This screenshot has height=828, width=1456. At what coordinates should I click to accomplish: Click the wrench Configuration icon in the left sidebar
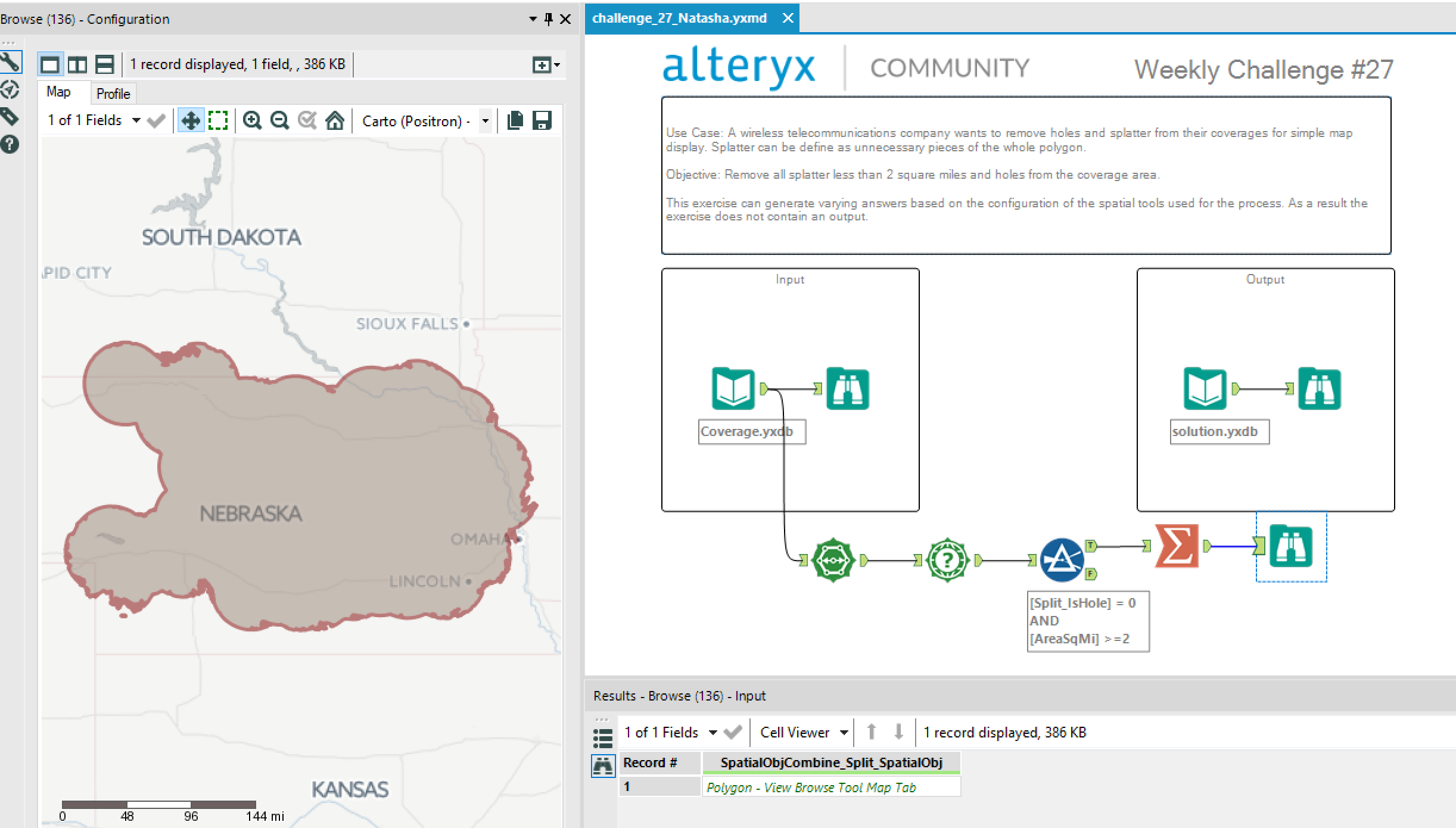[11, 61]
